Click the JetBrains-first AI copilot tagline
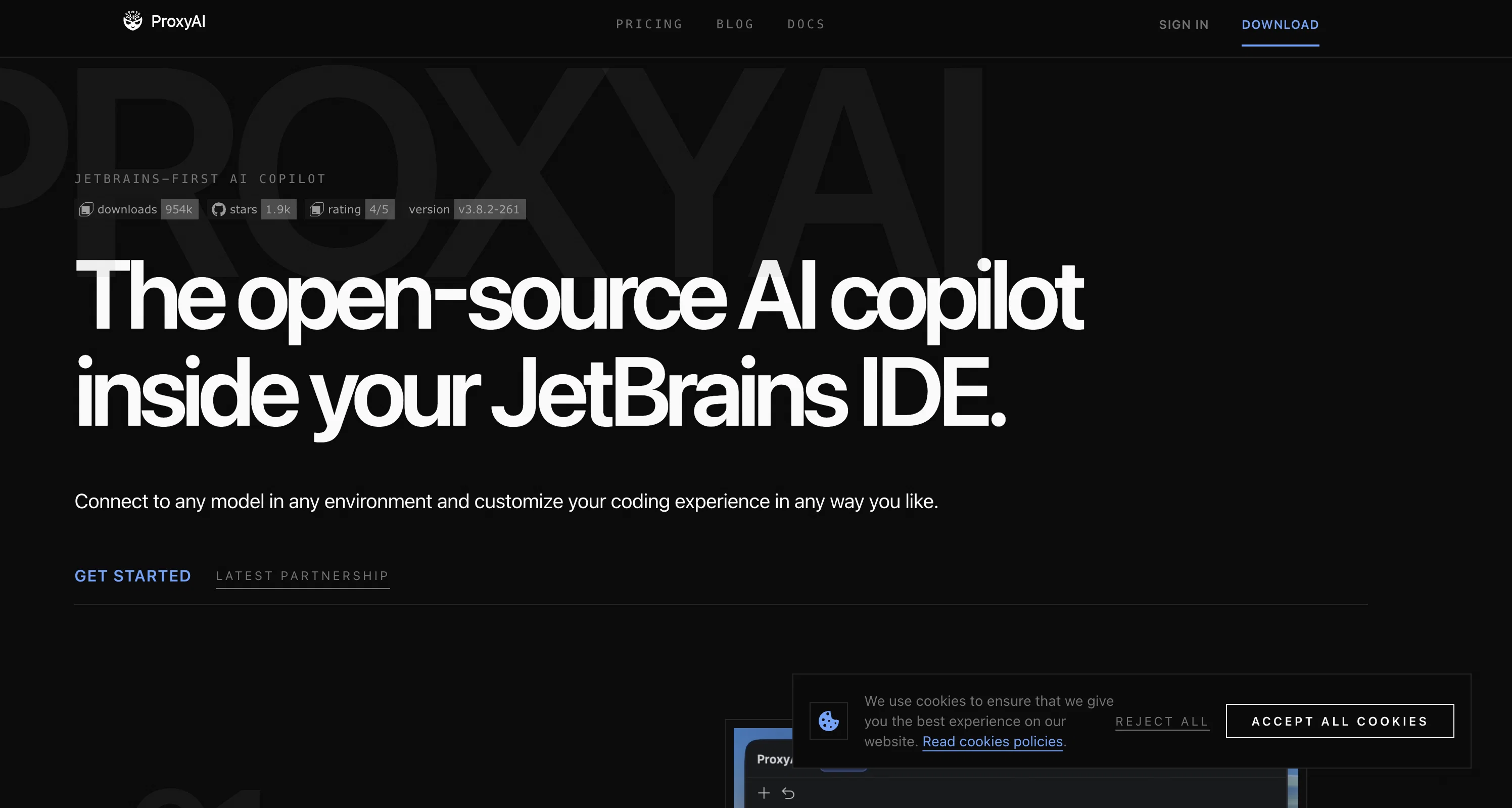This screenshot has height=808, width=1512. tap(200, 178)
